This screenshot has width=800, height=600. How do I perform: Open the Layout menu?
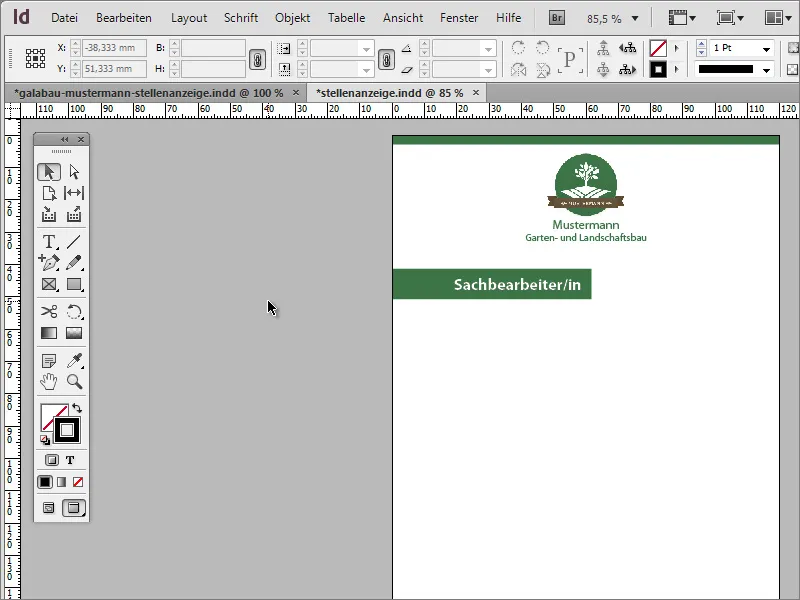pyautogui.click(x=189, y=18)
